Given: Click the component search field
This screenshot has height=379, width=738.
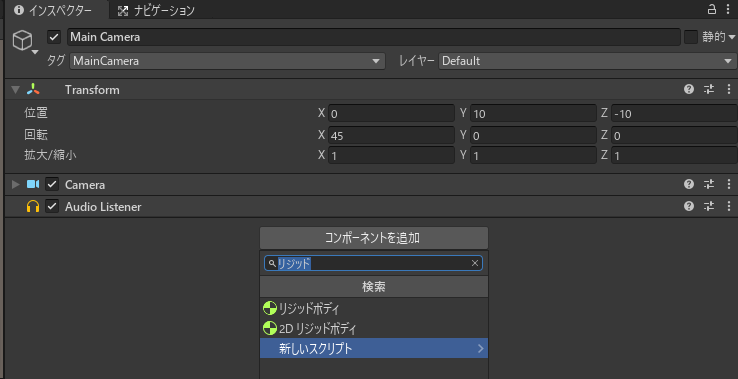Looking at the screenshot, I should tap(373, 263).
